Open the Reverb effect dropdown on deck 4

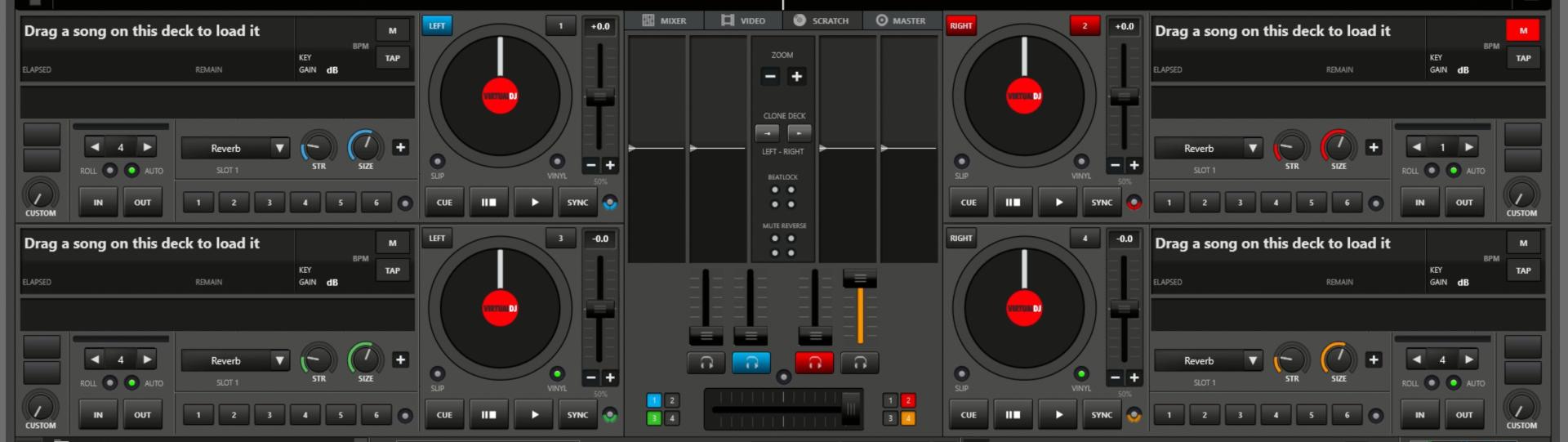pos(1252,360)
